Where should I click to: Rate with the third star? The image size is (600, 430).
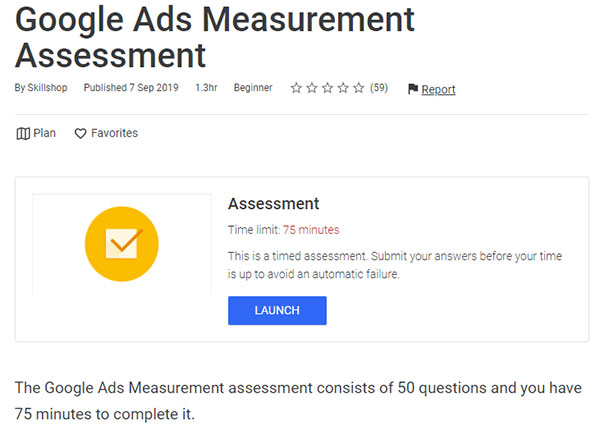[x=328, y=88]
